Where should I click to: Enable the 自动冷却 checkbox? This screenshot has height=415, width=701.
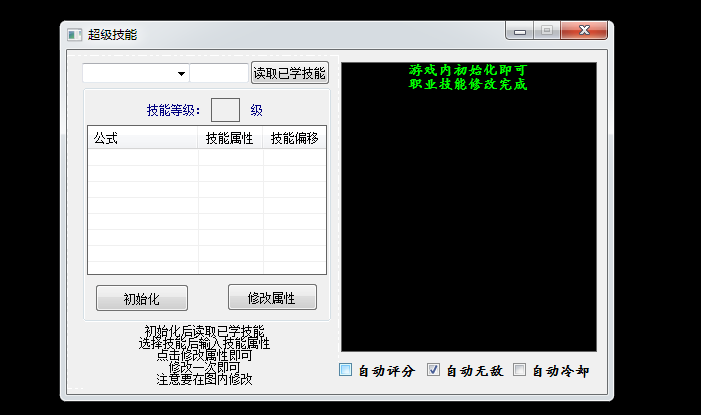coord(519,369)
